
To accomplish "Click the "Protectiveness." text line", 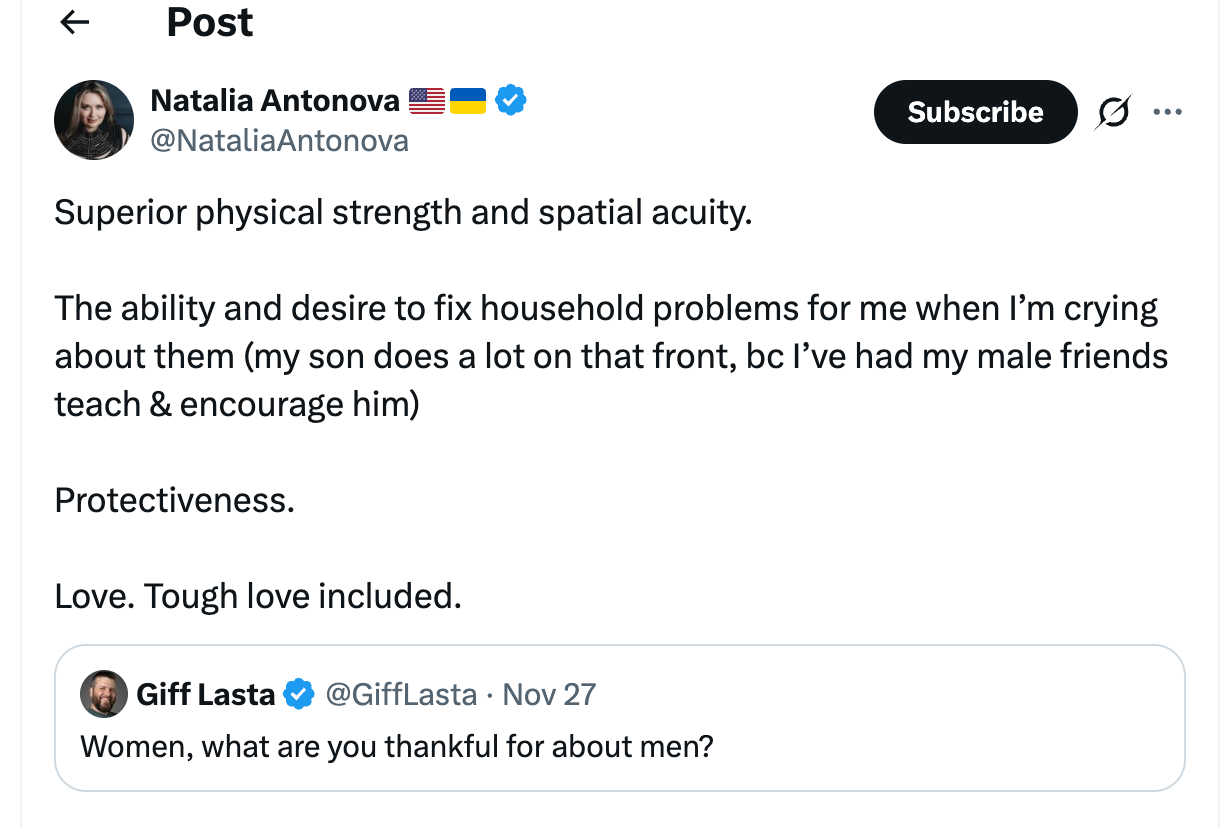I will point(175,500).
